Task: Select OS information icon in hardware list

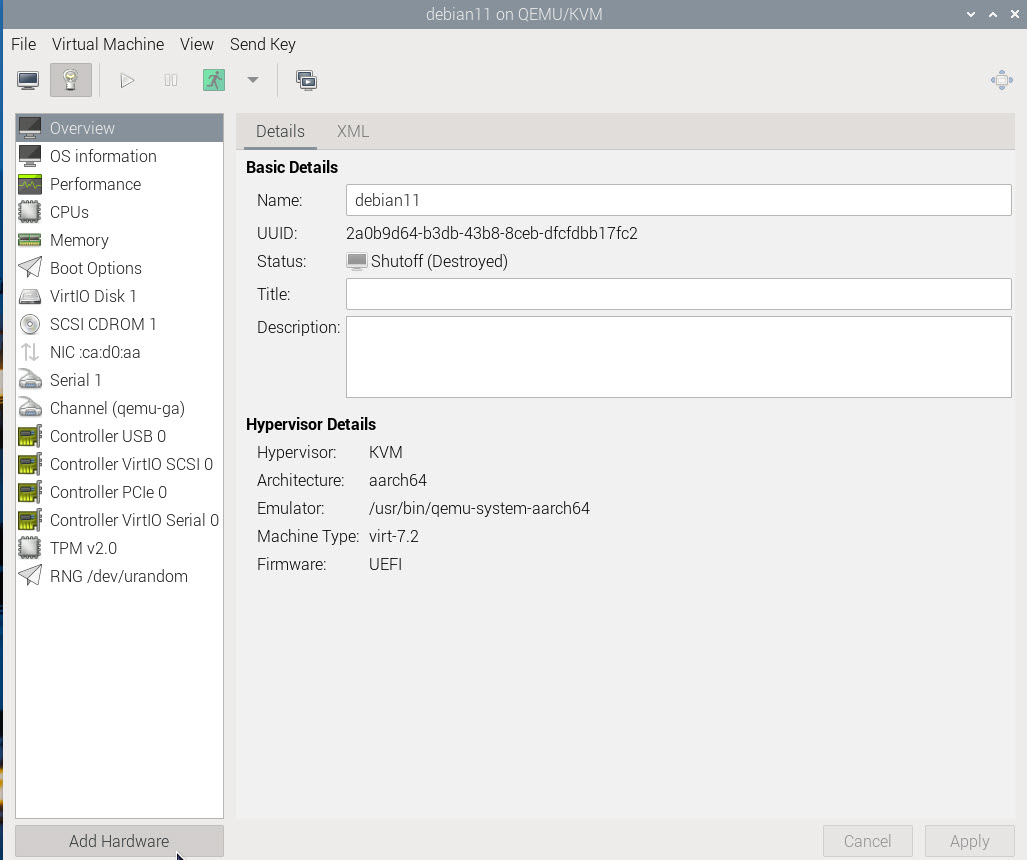Action: (x=30, y=156)
